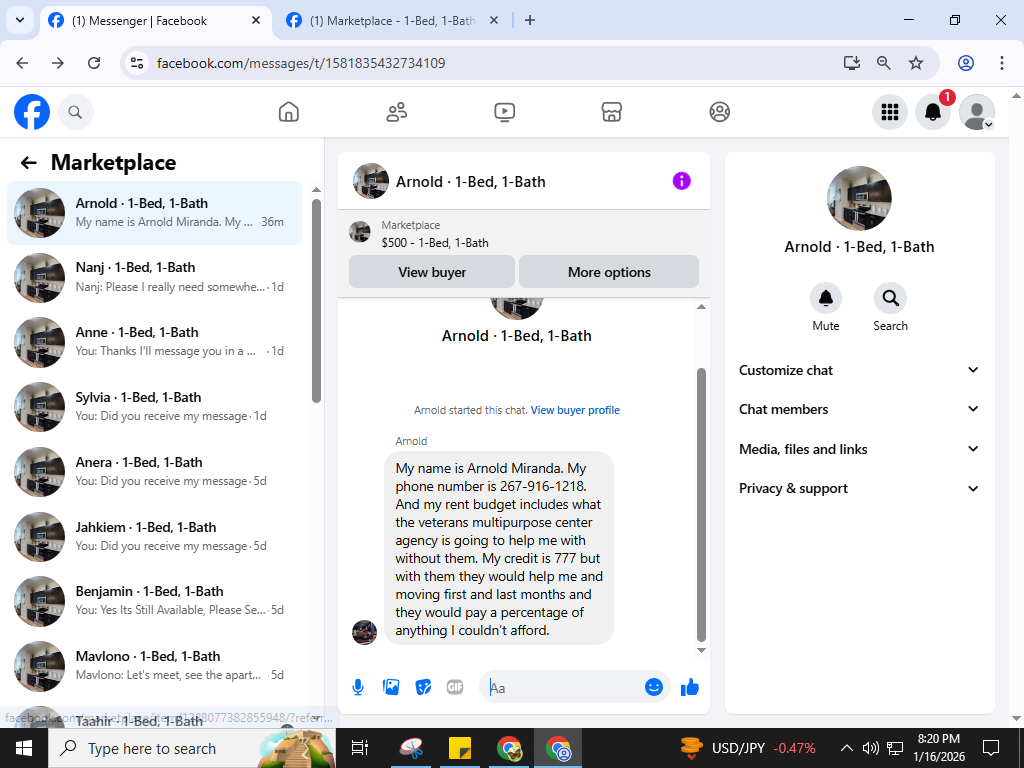Open Chrome three-dot menu

1002,63
